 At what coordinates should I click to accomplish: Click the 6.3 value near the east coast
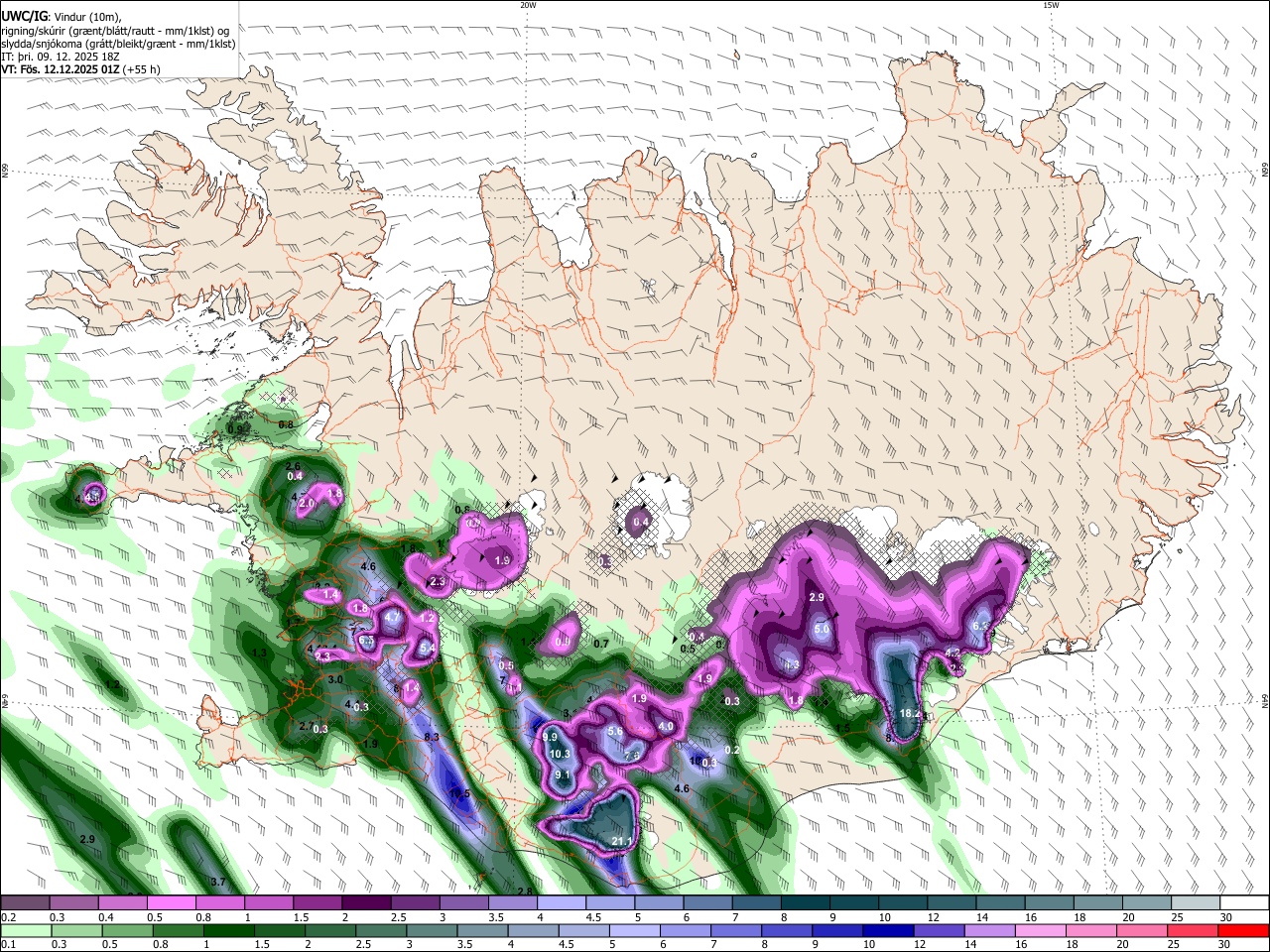980,627
